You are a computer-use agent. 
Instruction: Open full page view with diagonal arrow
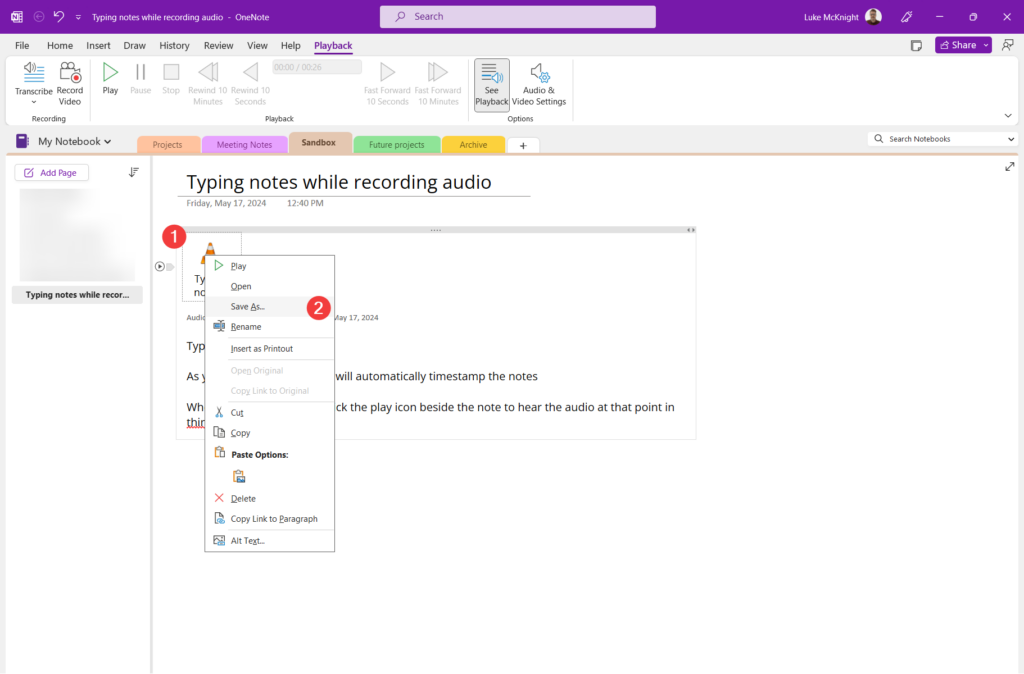[x=1010, y=166]
